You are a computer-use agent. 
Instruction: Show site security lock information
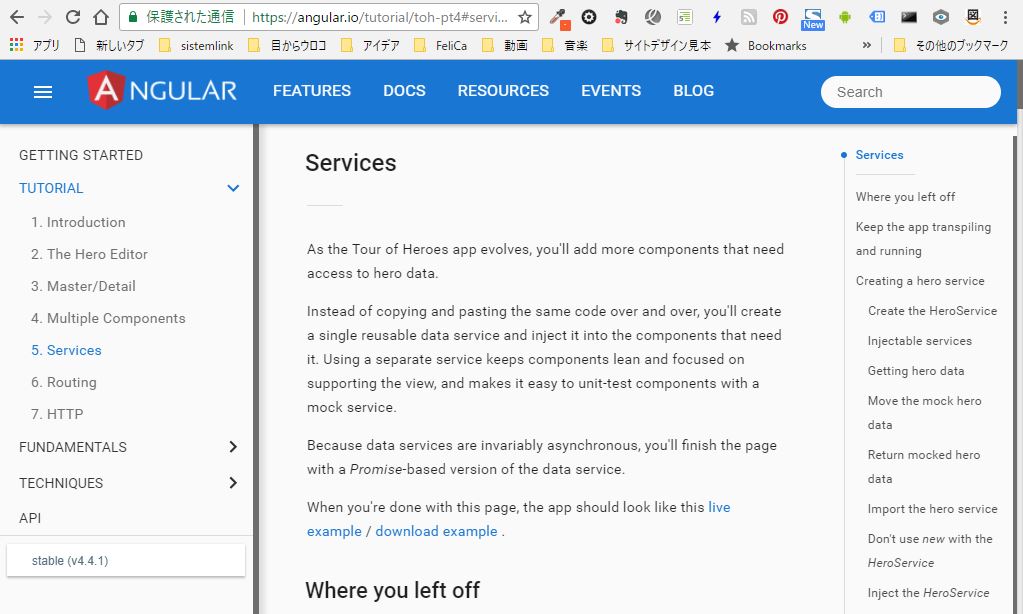[x=133, y=17]
